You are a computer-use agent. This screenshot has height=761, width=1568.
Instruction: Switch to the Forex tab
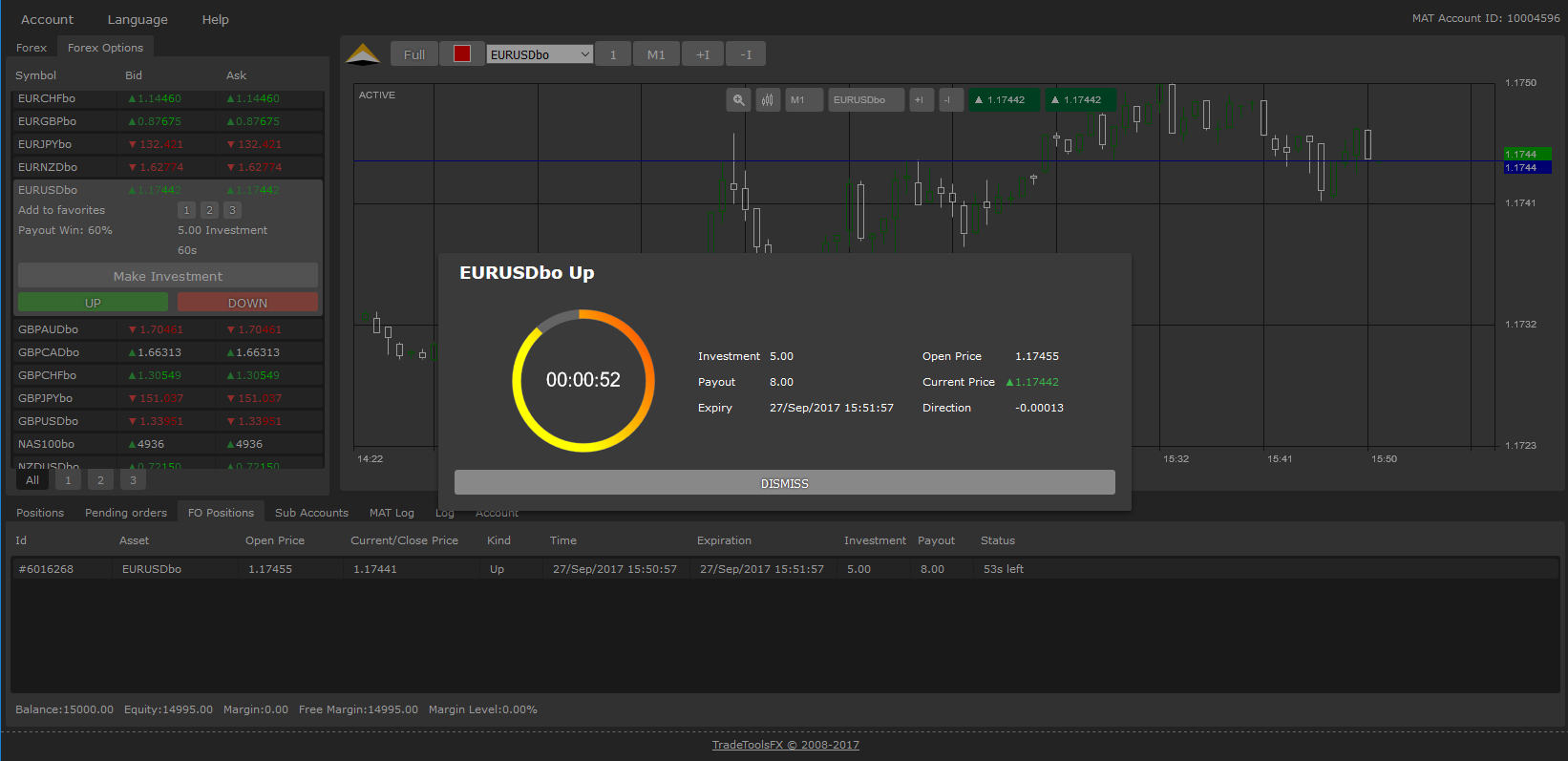pyautogui.click(x=32, y=48)
